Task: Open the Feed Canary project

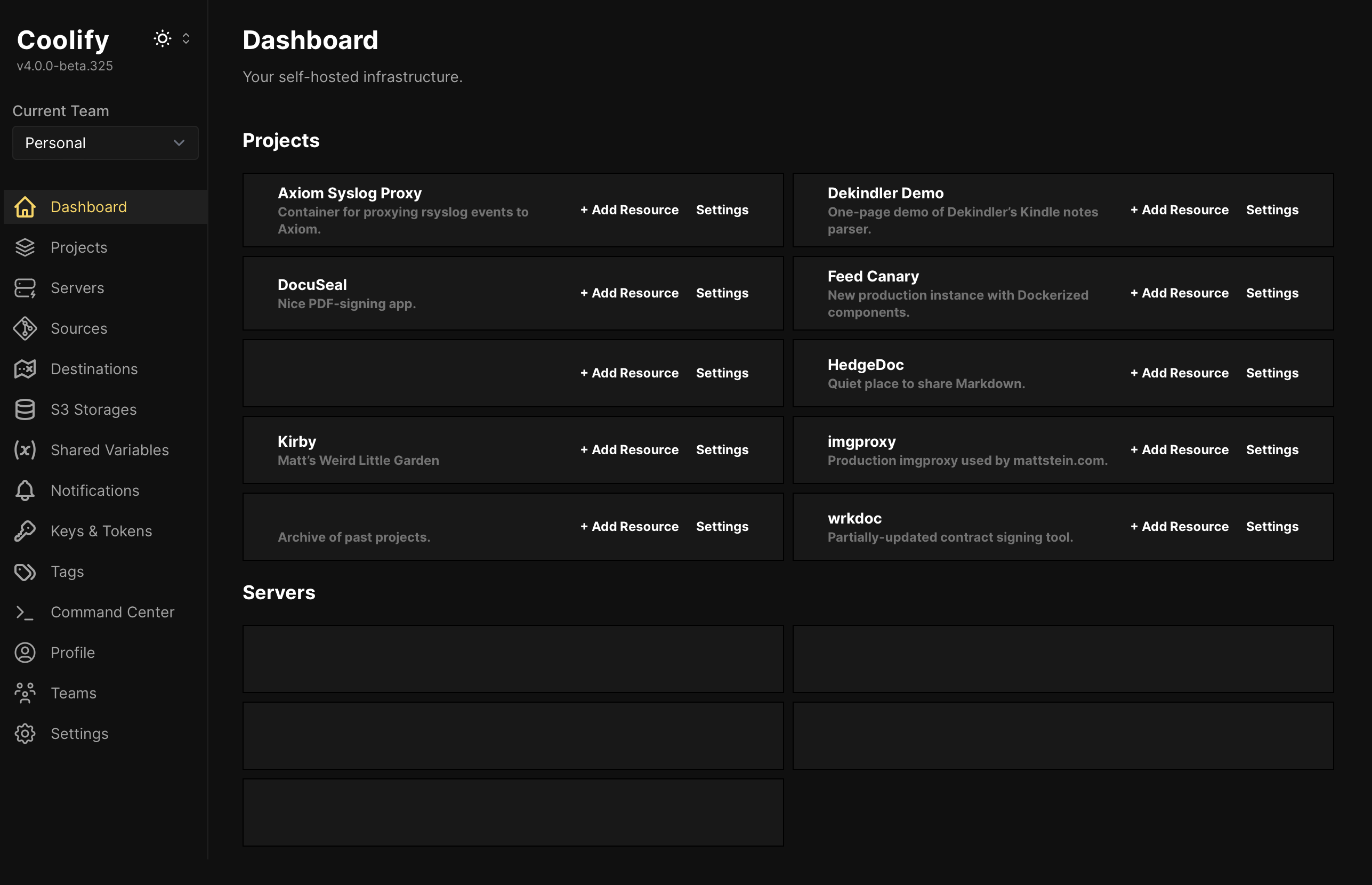Action: point(872,276)
